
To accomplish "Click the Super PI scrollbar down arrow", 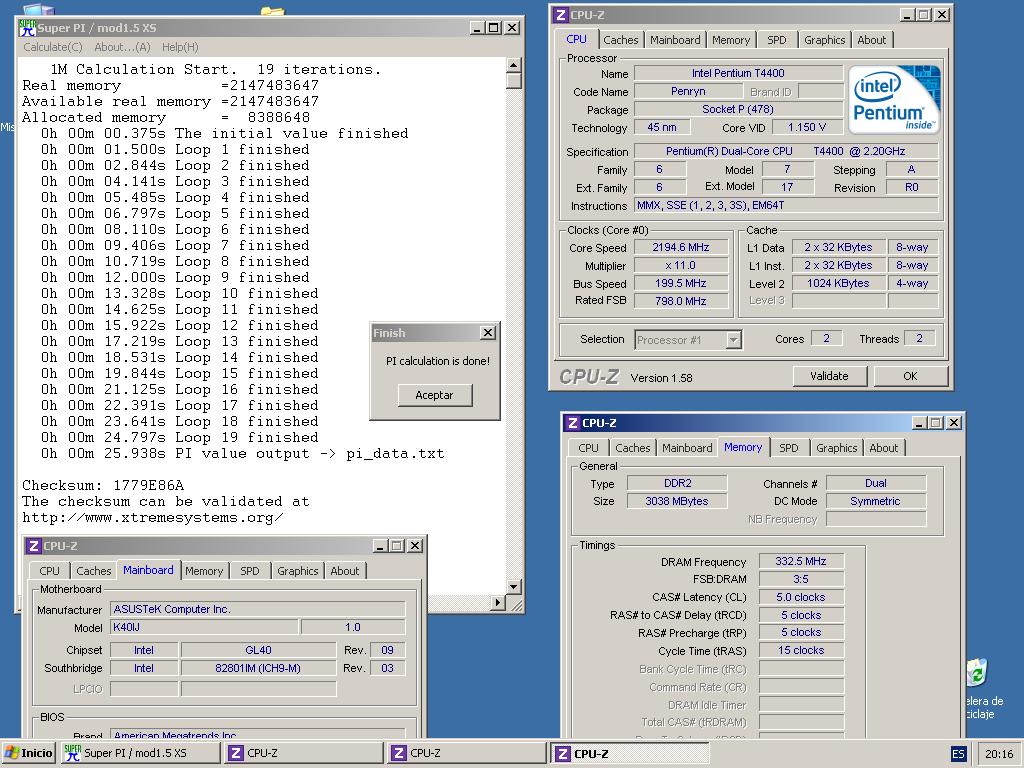I will (514, 587).
